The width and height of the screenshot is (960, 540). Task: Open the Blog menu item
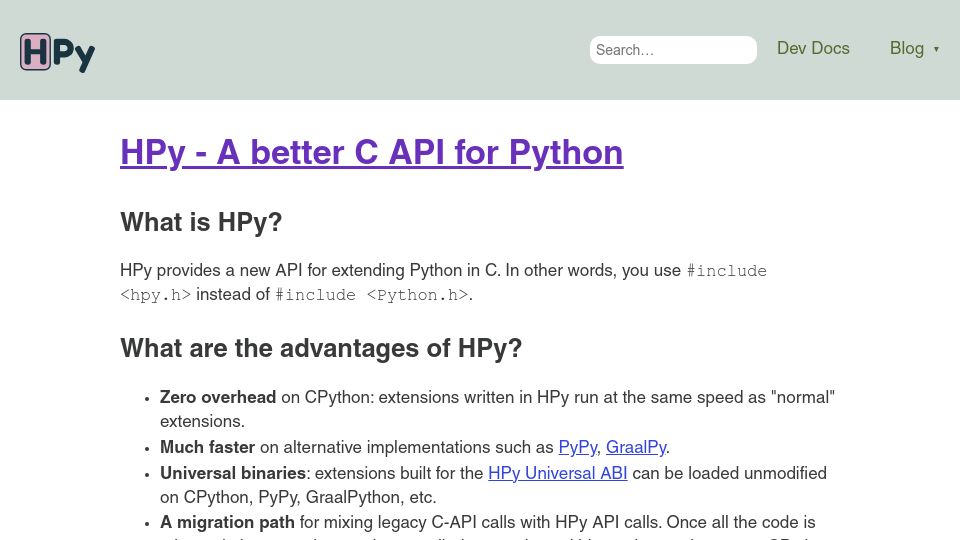pos(907,48)
